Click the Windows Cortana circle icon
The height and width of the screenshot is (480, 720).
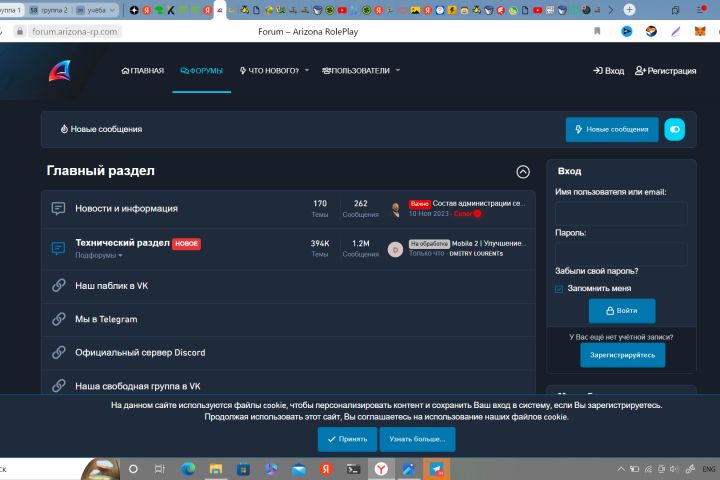point(133,469)
